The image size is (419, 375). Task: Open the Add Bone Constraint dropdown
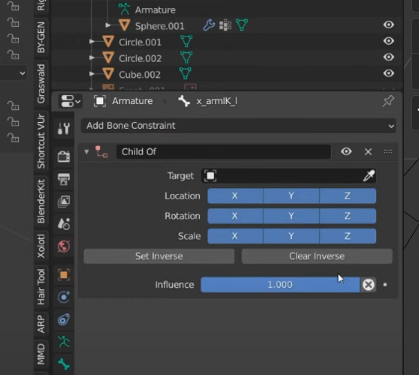pos(238,126)
